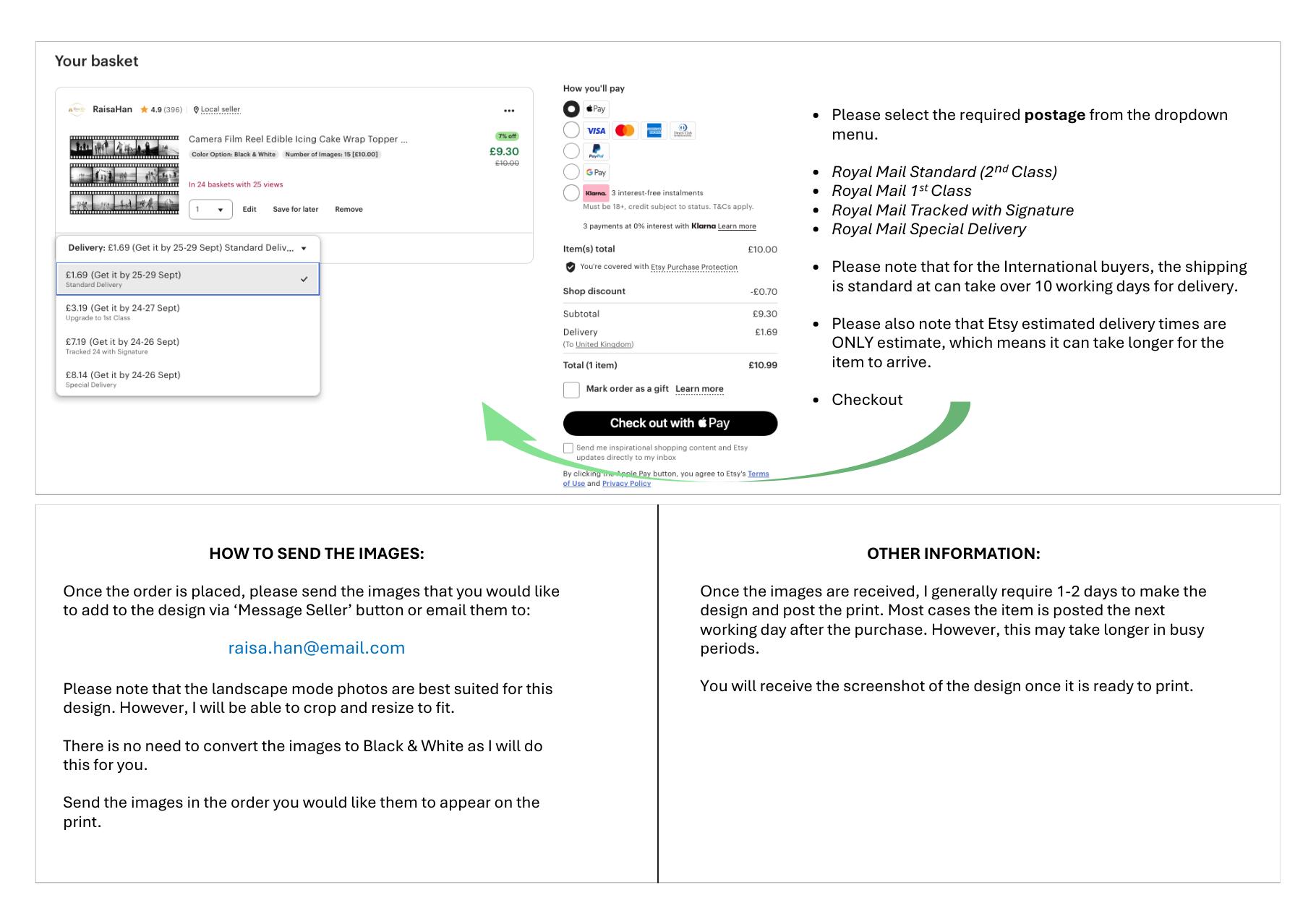This screenshot has height=911, width=1316.
Task: Click the RaisaHan shop name
Action: [x=112, y=110]
